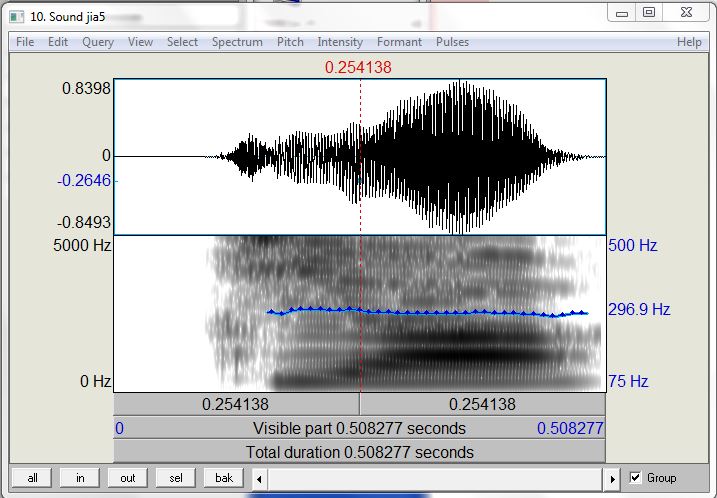This screenshot has width=717, height=498.
Task: Toggle the Group checkbox
Action: (635, 477)
